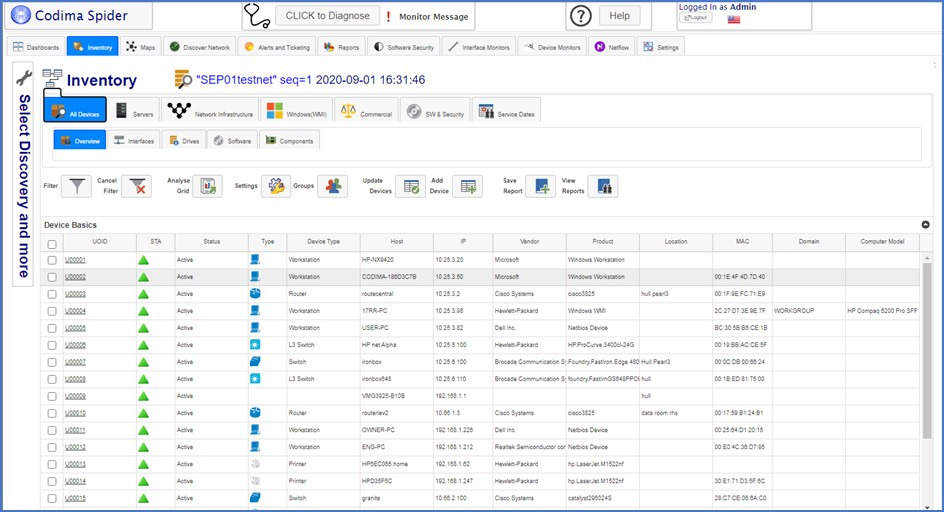Open the Windows(WMI) tab
The width and height of the screenshot is (944, 512).
[296, 110]
